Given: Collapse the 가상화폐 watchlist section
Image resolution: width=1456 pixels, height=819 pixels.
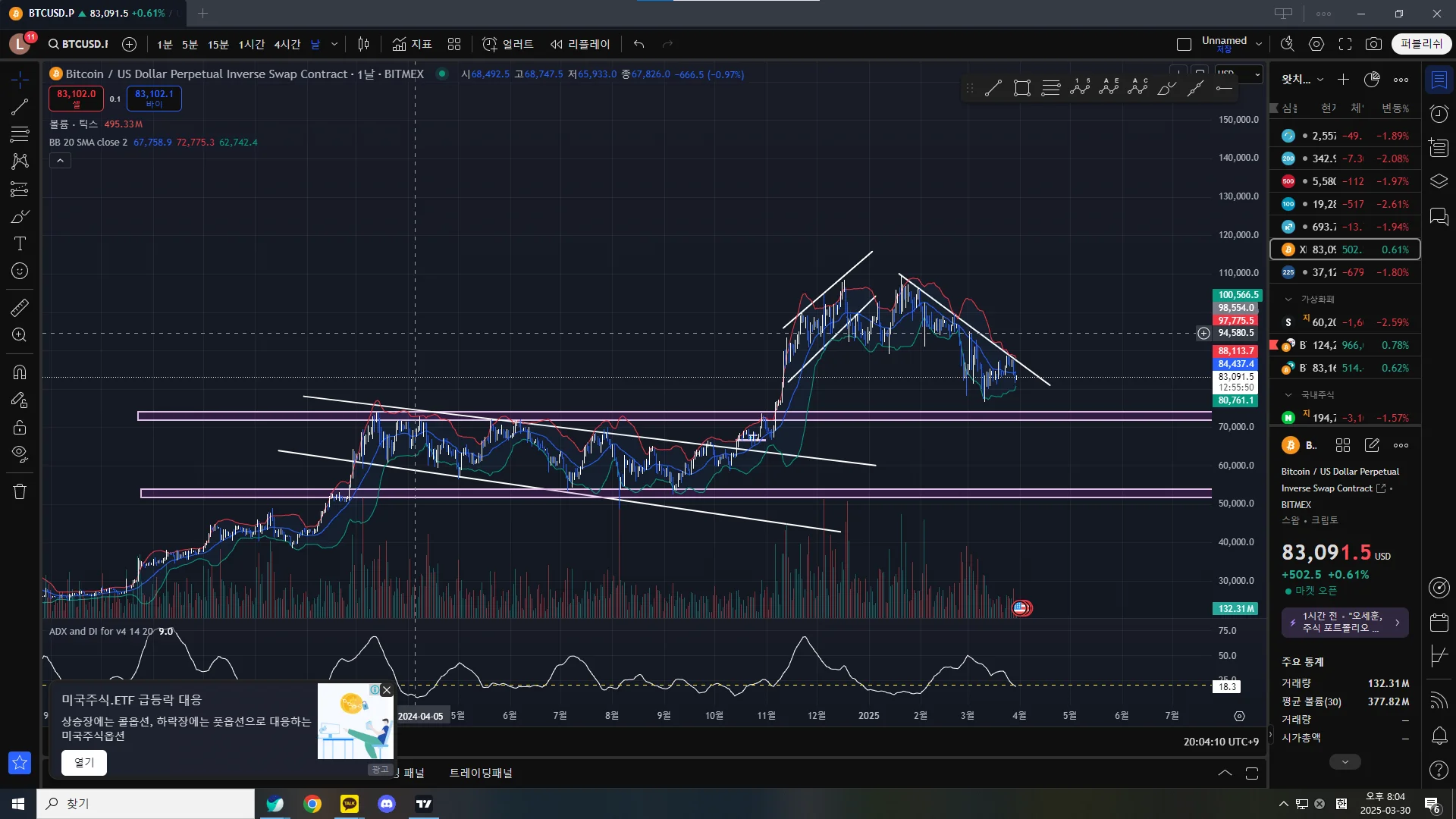Looking at the screenshot, I should point(1288,299).
